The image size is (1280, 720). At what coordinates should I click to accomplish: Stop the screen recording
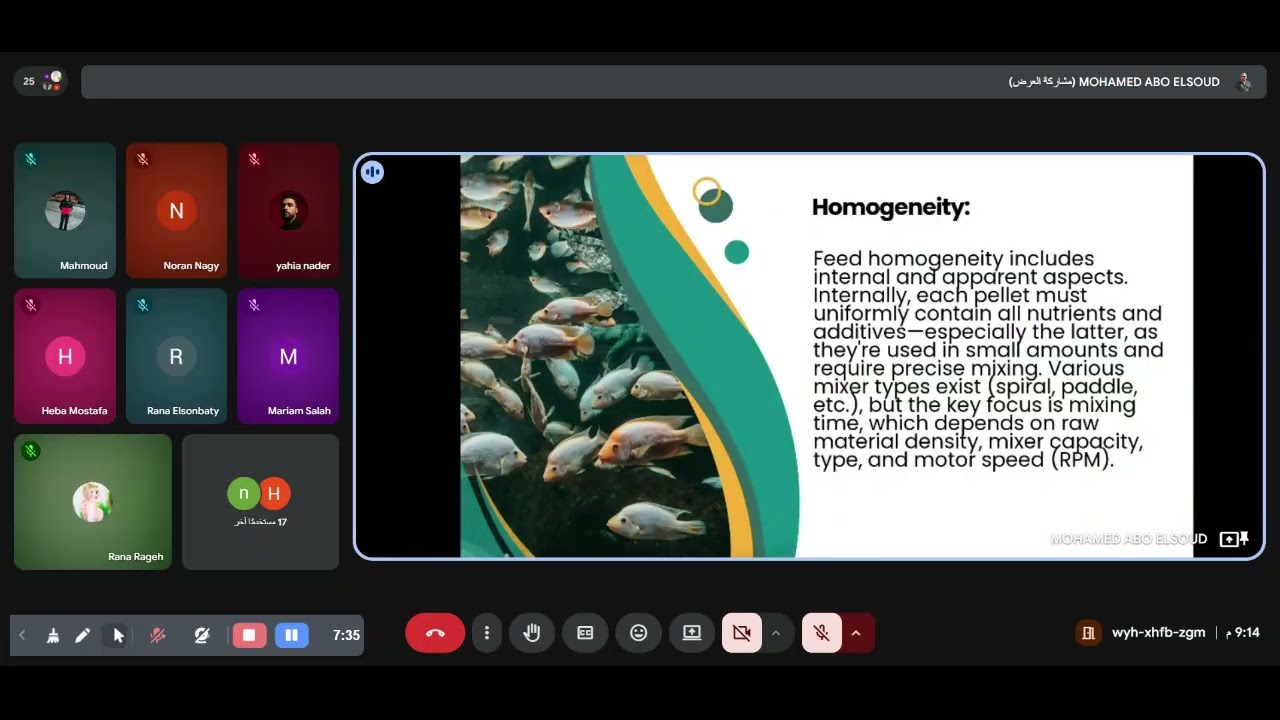coord(249,635)
